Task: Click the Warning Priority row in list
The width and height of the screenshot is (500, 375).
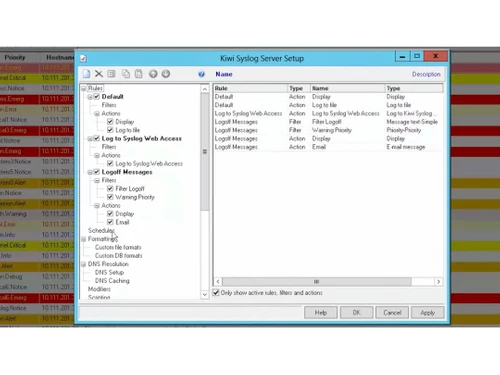Action: (x=328, y=130)
